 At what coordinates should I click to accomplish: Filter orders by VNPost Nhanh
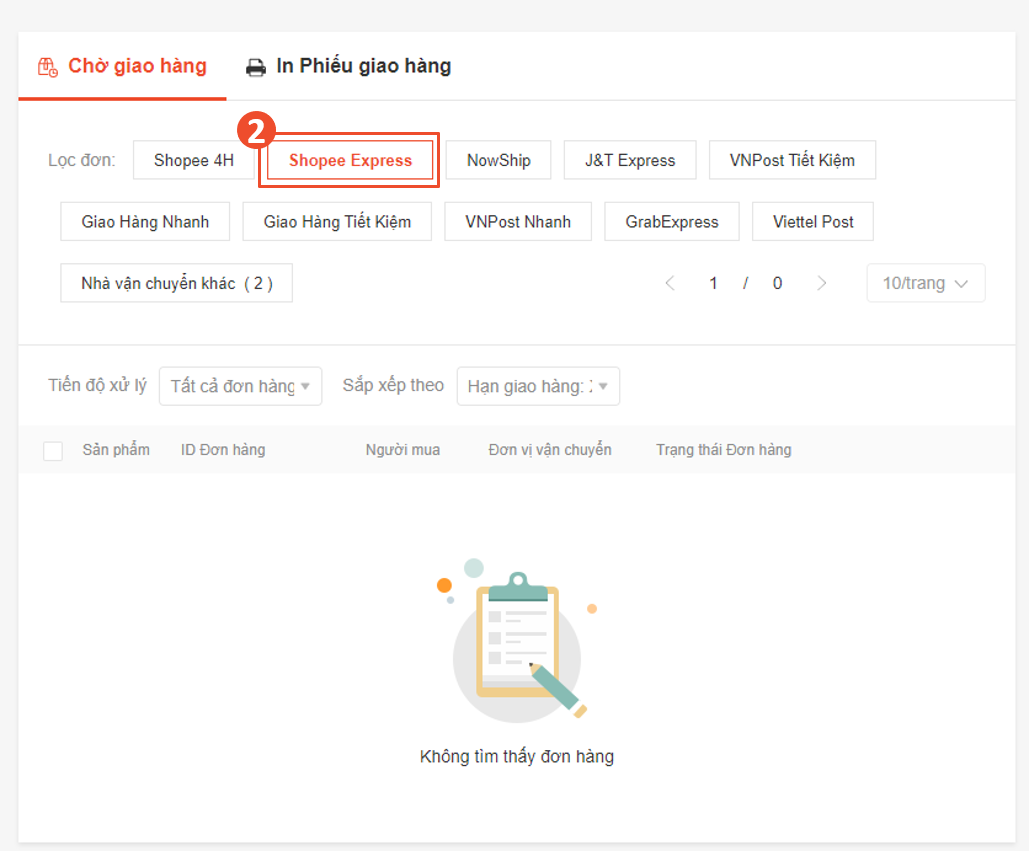pos(518,222)
